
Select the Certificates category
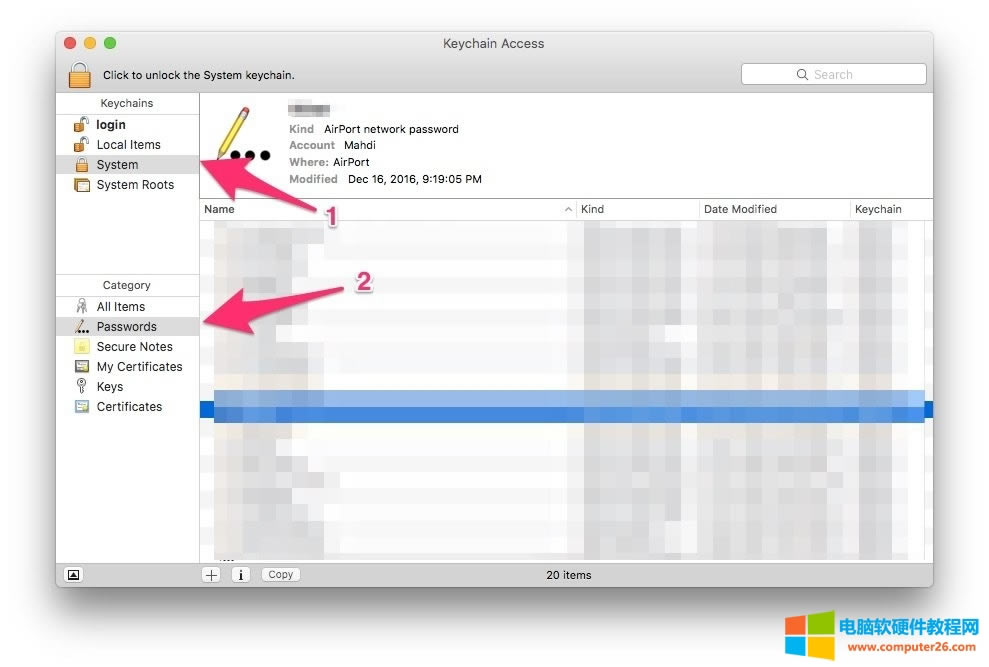point(130,406)
